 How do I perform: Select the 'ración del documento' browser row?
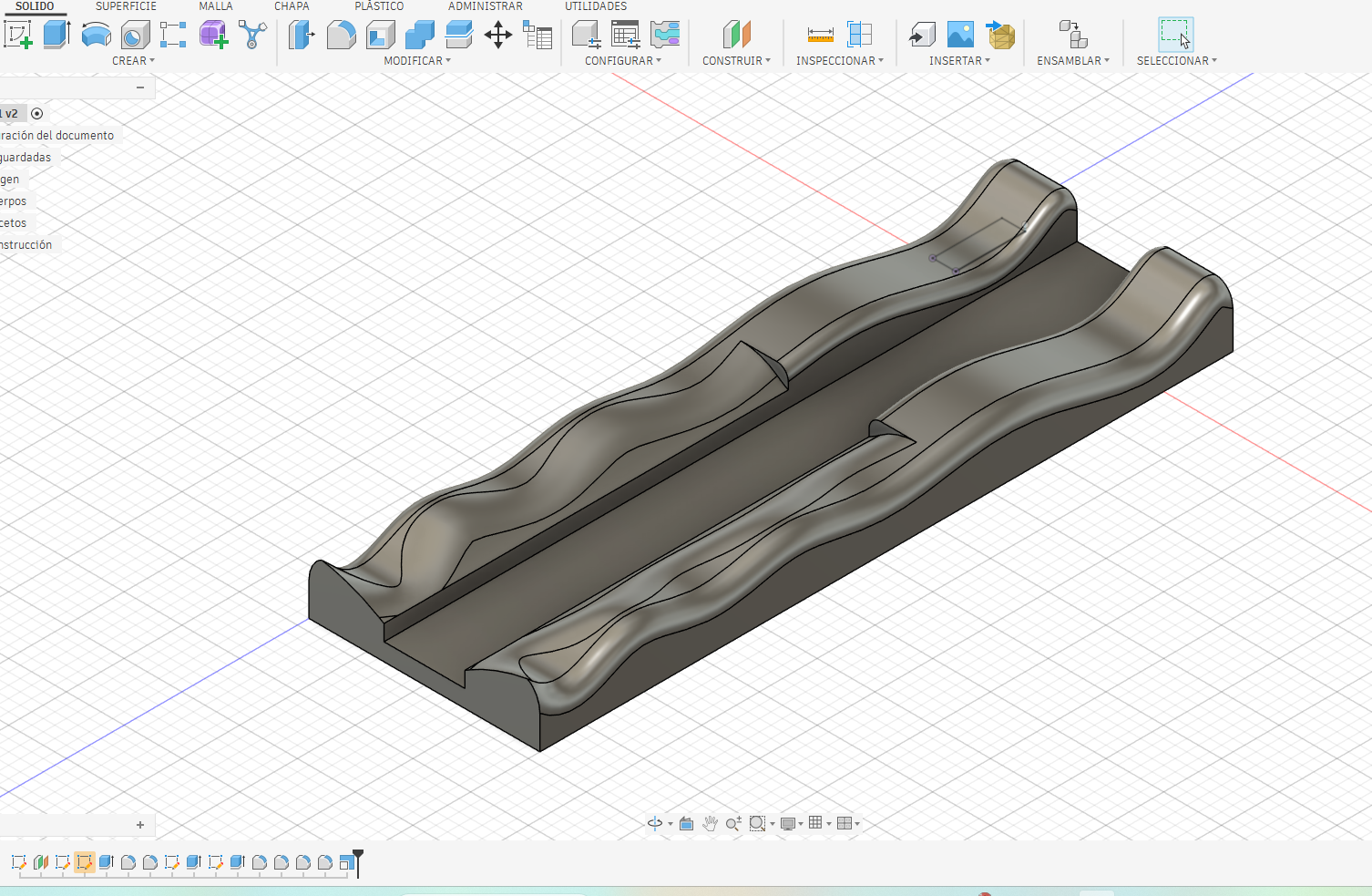click(x=57, y=136)
